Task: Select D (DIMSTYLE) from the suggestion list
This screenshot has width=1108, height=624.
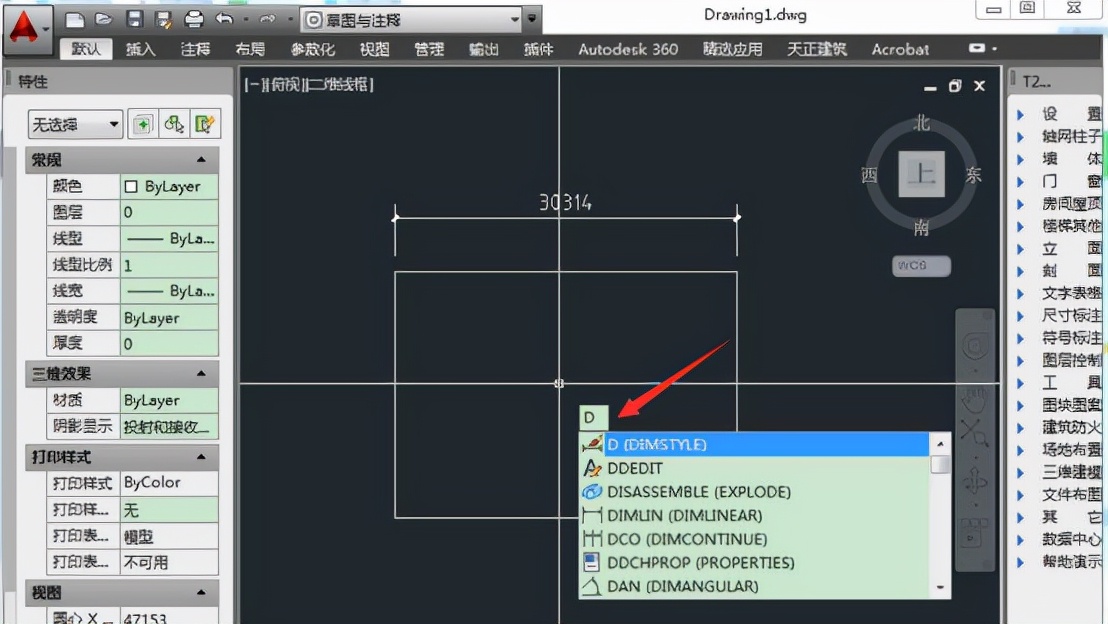Action: [x=754, y=445]
